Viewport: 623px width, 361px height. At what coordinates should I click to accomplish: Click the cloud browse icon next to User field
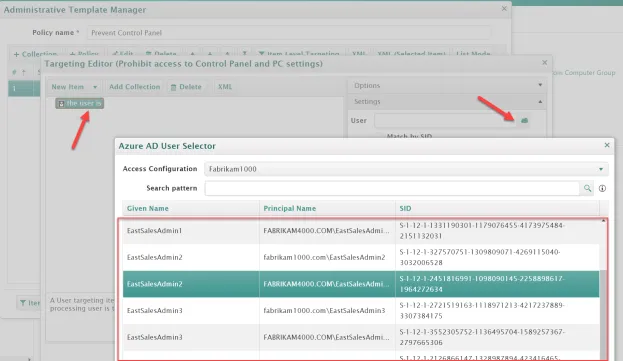pos(524,120)
